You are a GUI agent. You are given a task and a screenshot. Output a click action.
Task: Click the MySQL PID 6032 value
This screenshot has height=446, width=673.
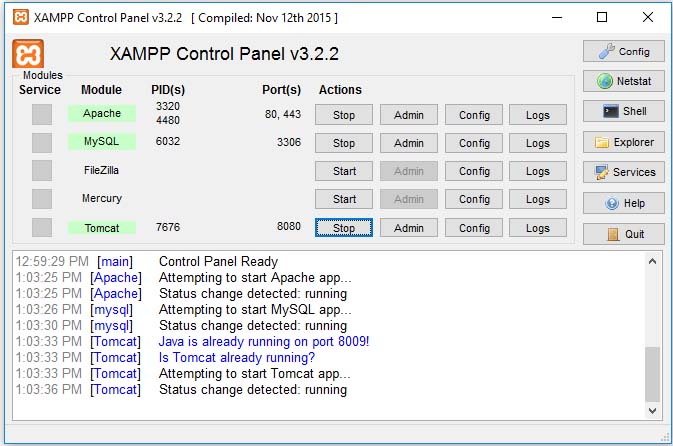pyautogui.click(x=168, y=141)
